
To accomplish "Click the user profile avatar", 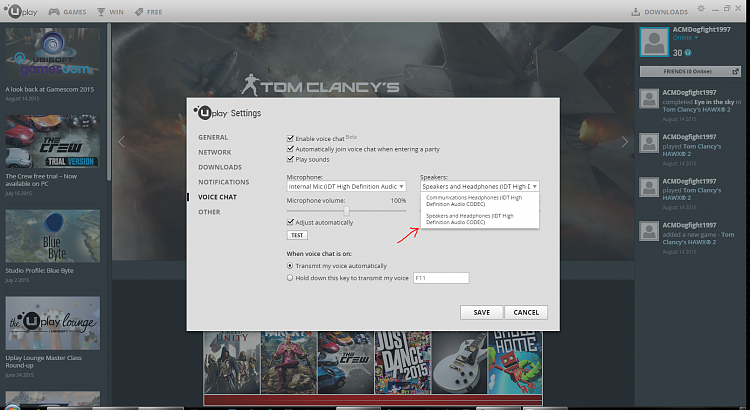I will coord(654,42).
